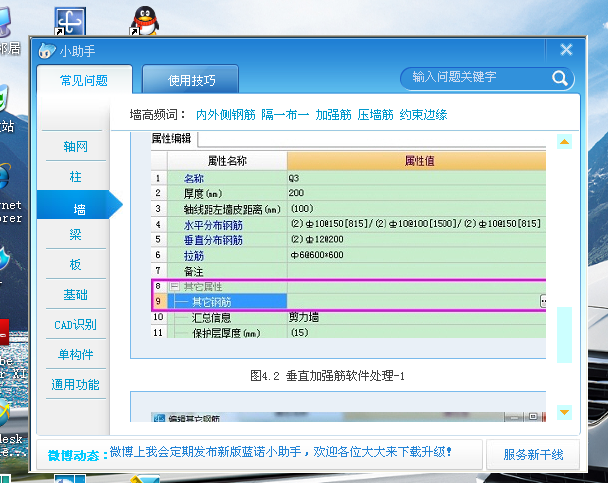Select the 其它钢筋 row
This screenshot has width=608, height=483.
point(349,302)
